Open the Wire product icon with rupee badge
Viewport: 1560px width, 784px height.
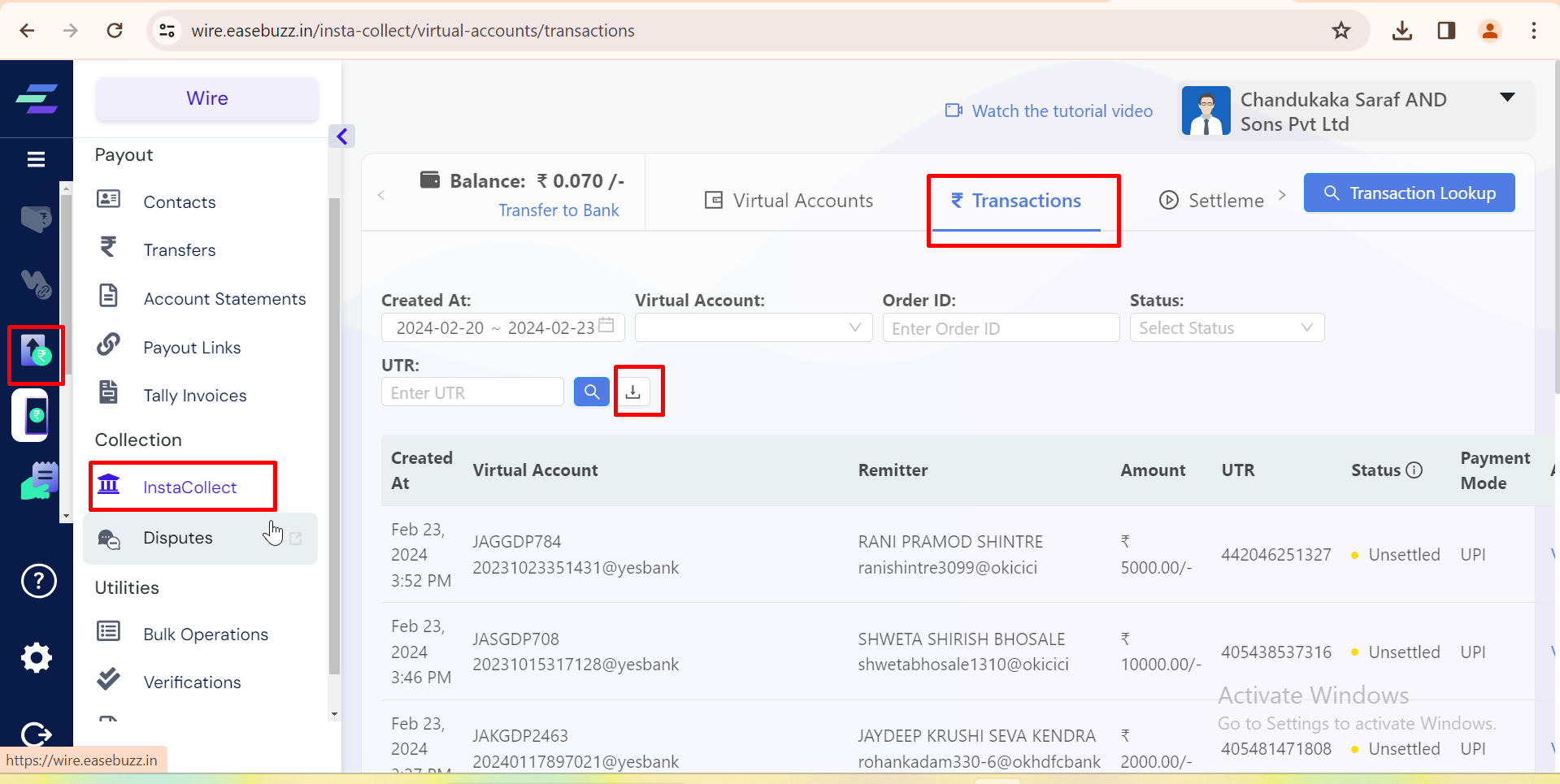36,351
